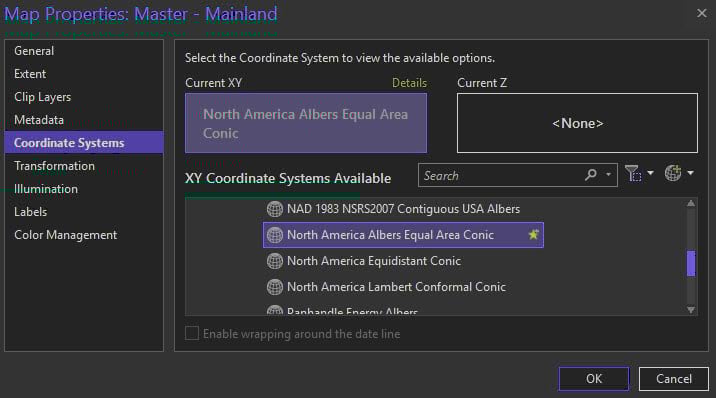Click the search magnifier icon
The height and width of the screenshot is (398, 716).
pos(590,175)
